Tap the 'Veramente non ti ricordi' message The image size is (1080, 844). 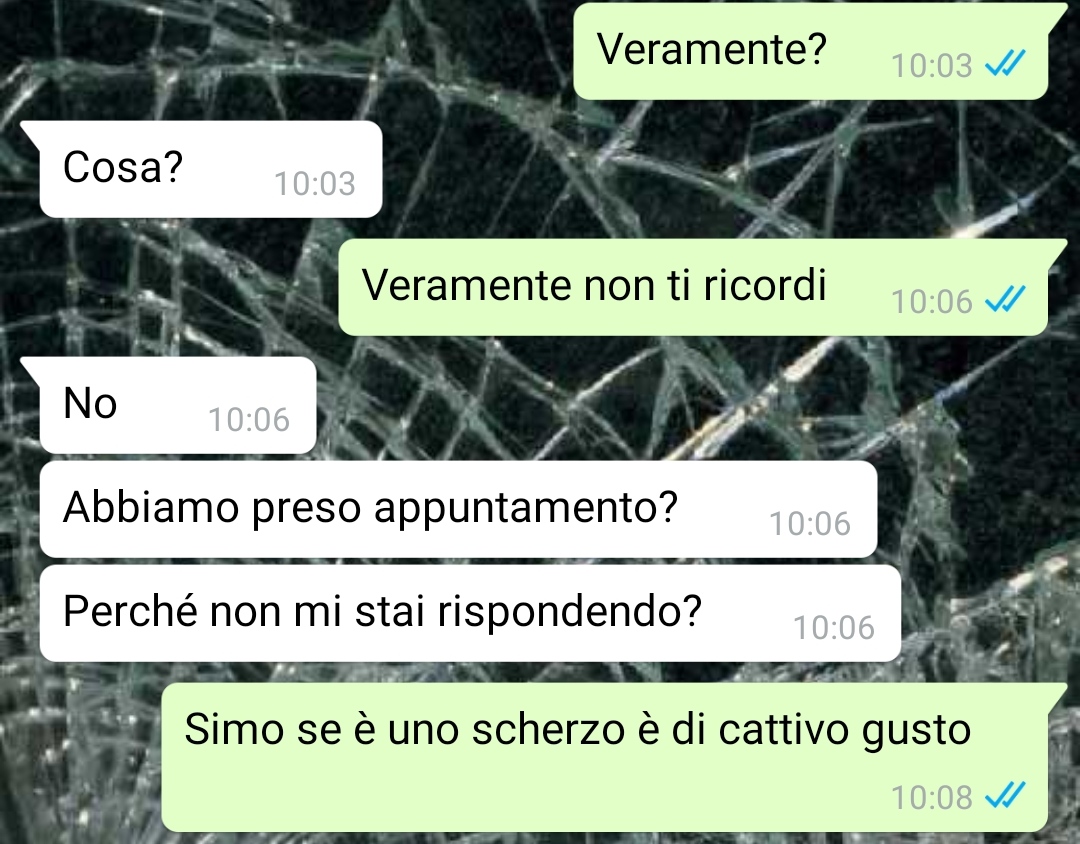tap(693, 287)
